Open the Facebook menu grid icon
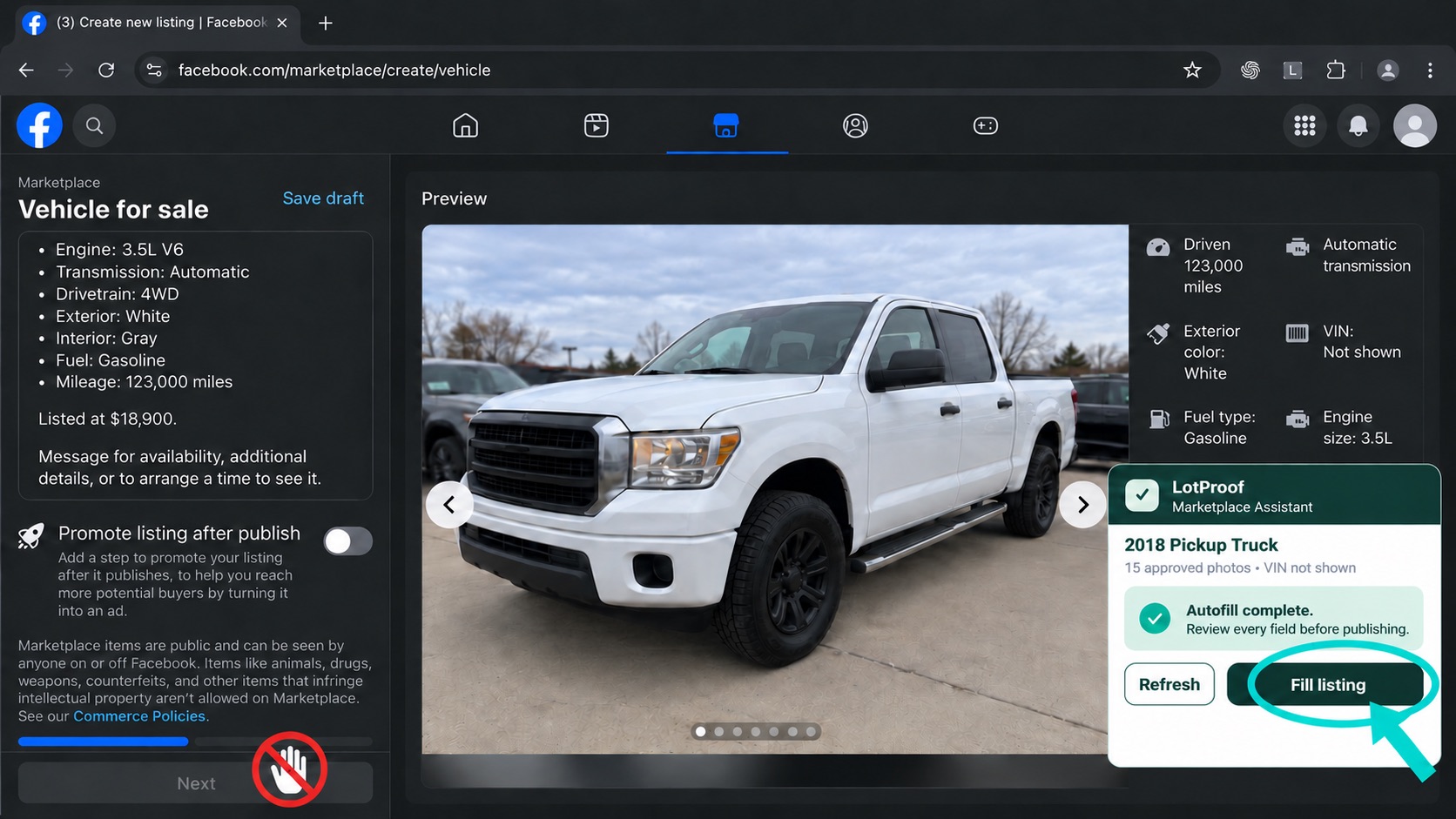 [x=1304, y=125]
